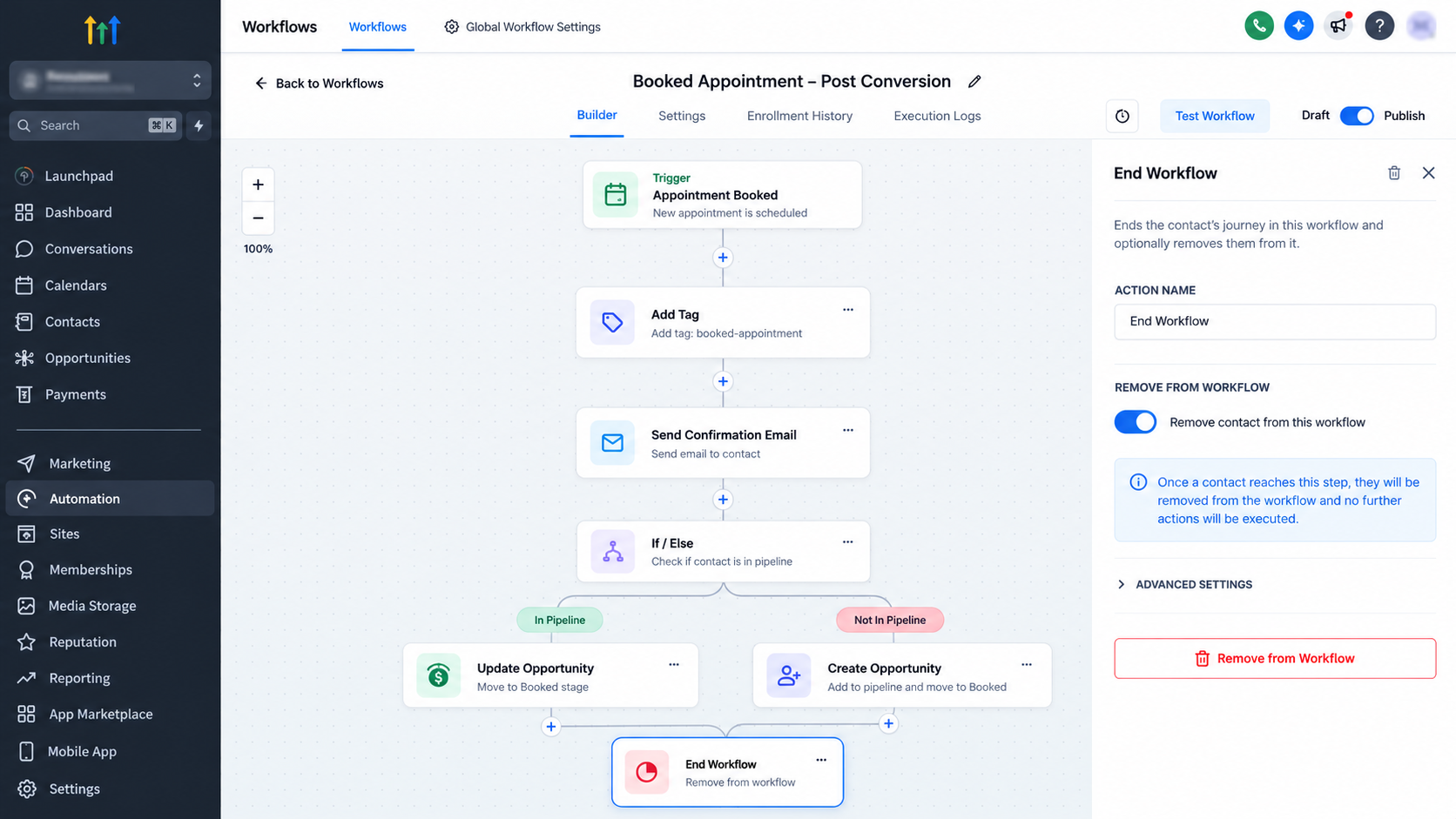Open the three-dot menu on If / Else

pyautogui.click(x=848, y=541)
